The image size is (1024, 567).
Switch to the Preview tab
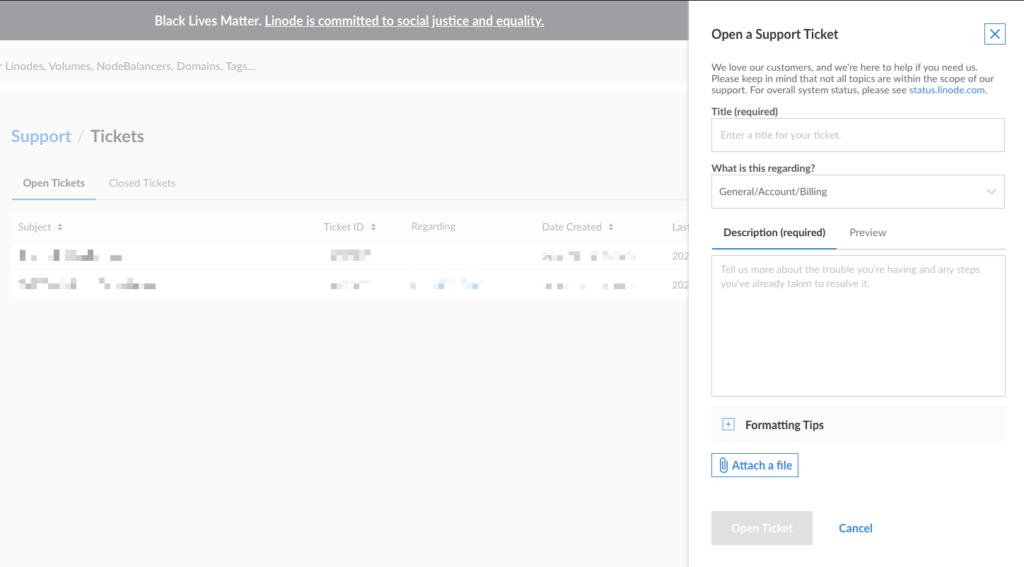pos(867,233)
